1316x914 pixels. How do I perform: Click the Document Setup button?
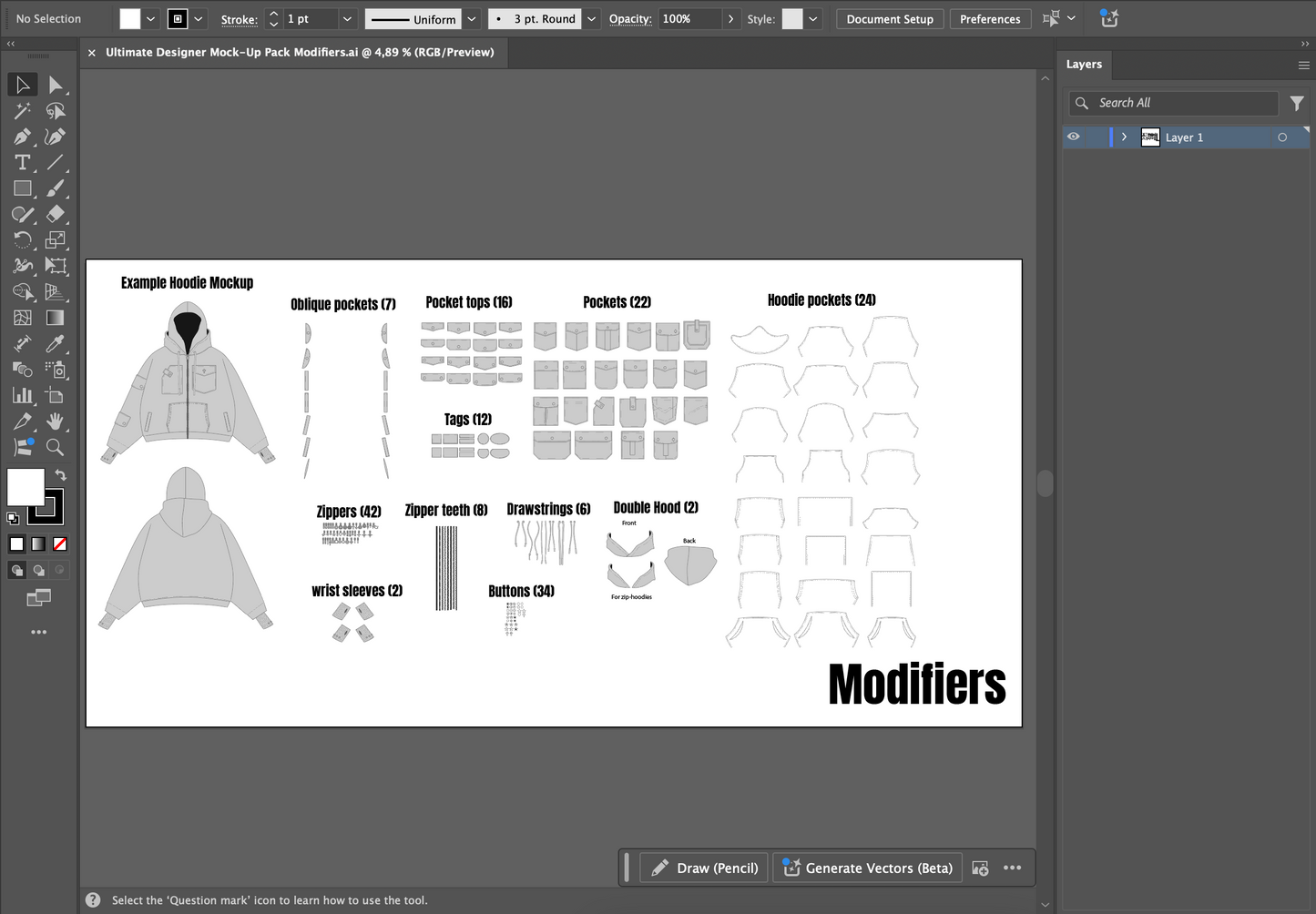click(x=890, y=19)
